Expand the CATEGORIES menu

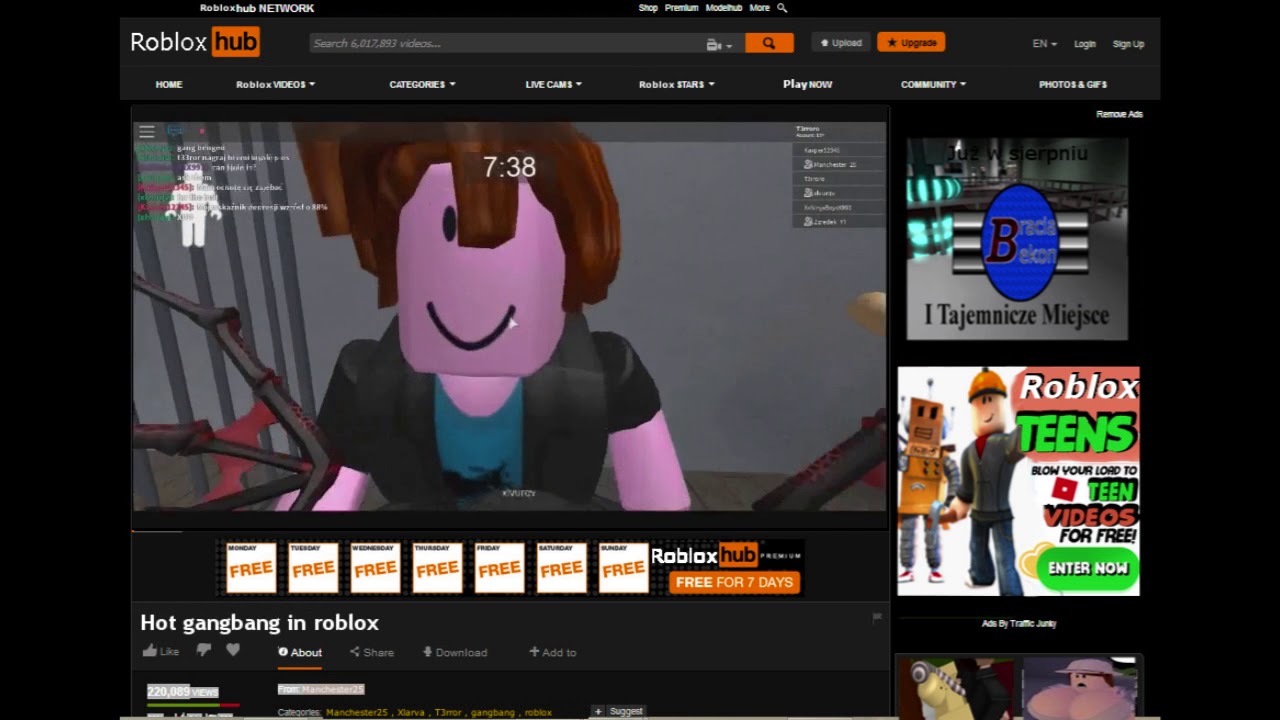click(x=422, y=85)
